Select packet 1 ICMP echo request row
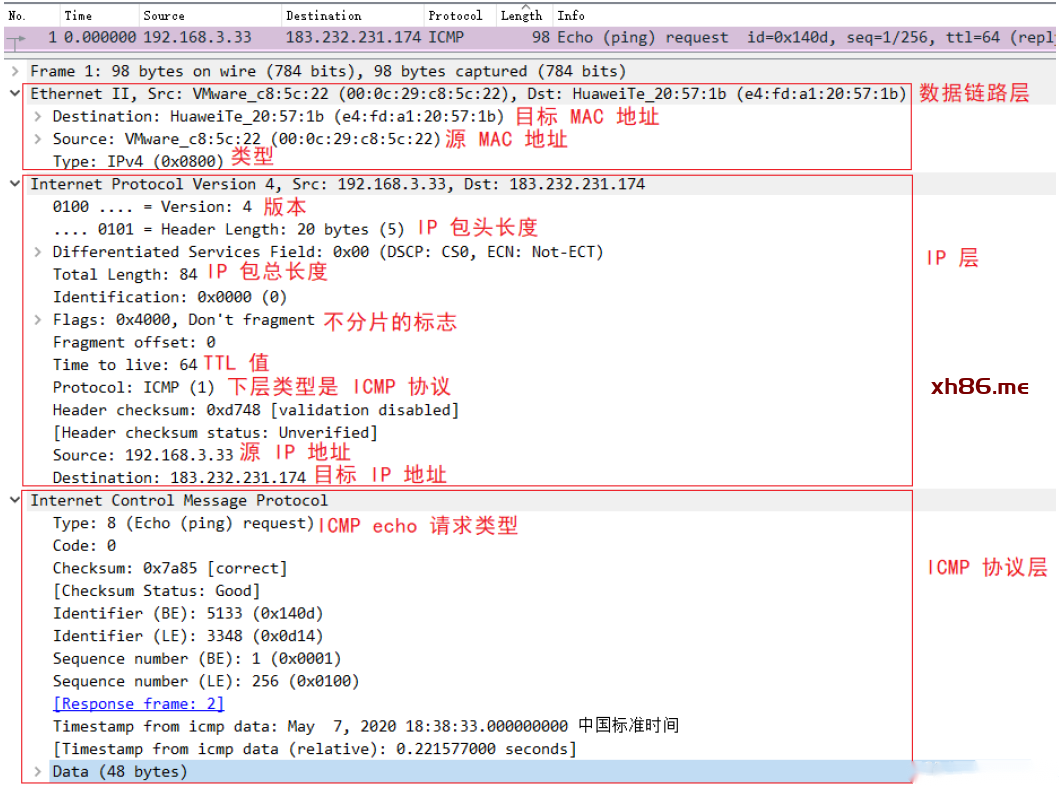The image size is (1059, 788). click(400, 37)
